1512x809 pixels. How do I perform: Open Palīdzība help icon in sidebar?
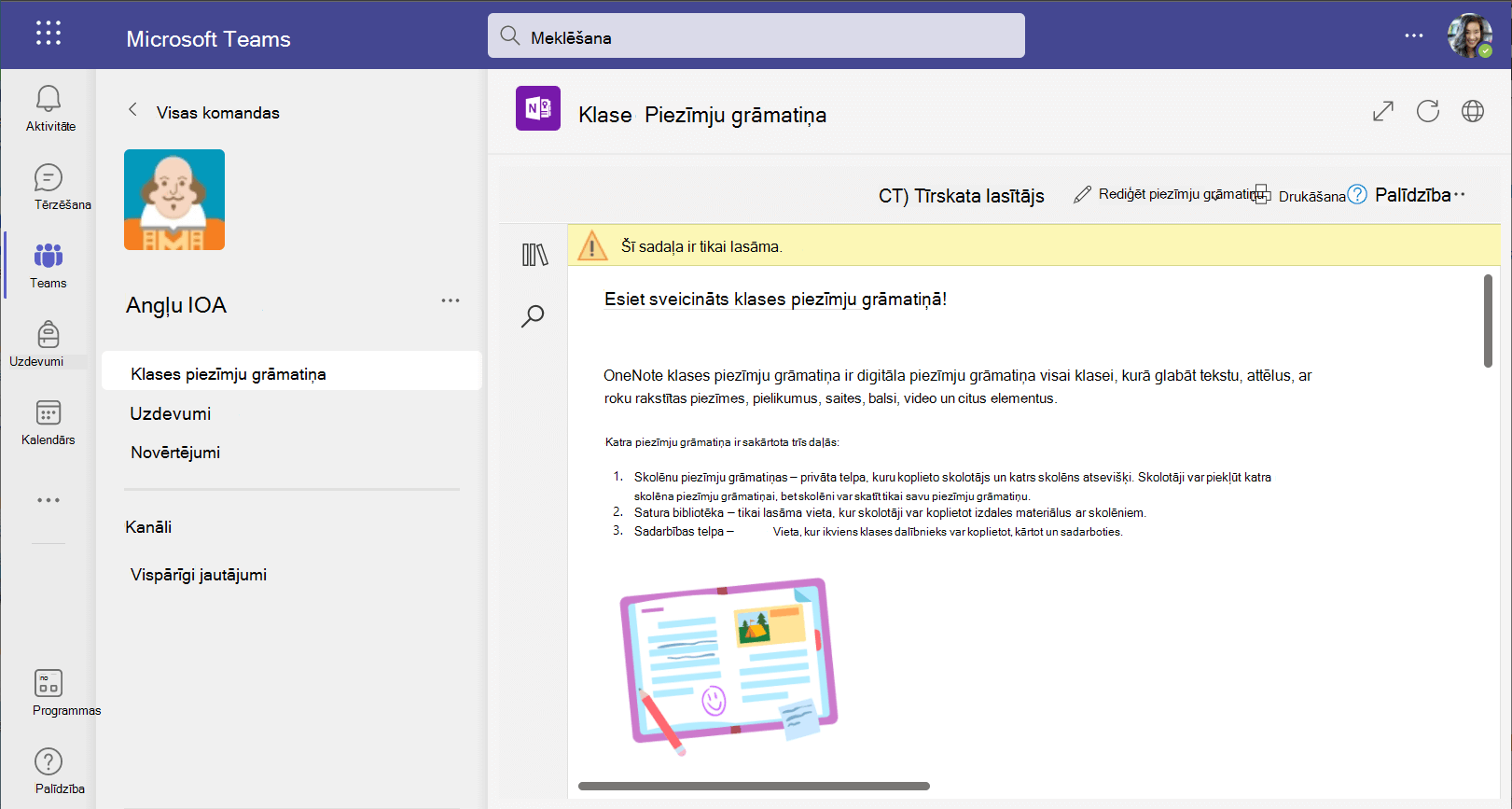pyautogui.click(x=49, y=761)
